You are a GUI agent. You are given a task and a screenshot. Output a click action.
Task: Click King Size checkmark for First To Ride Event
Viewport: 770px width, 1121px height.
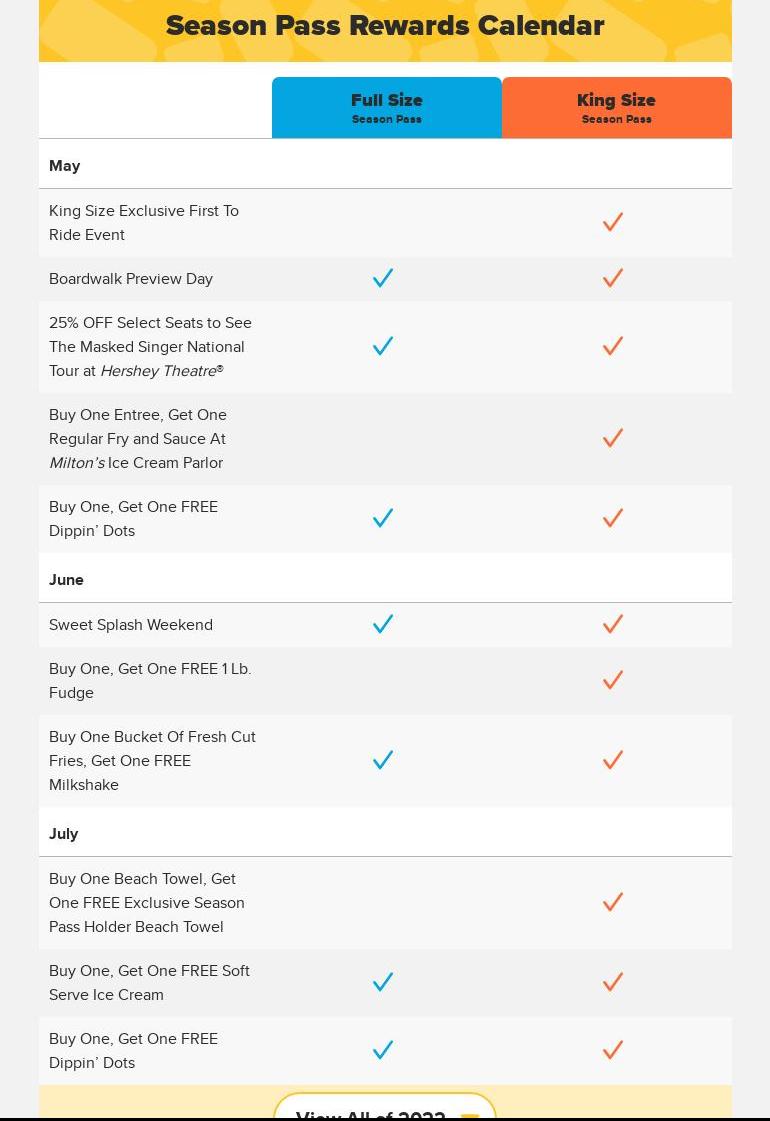pos(613,222)
